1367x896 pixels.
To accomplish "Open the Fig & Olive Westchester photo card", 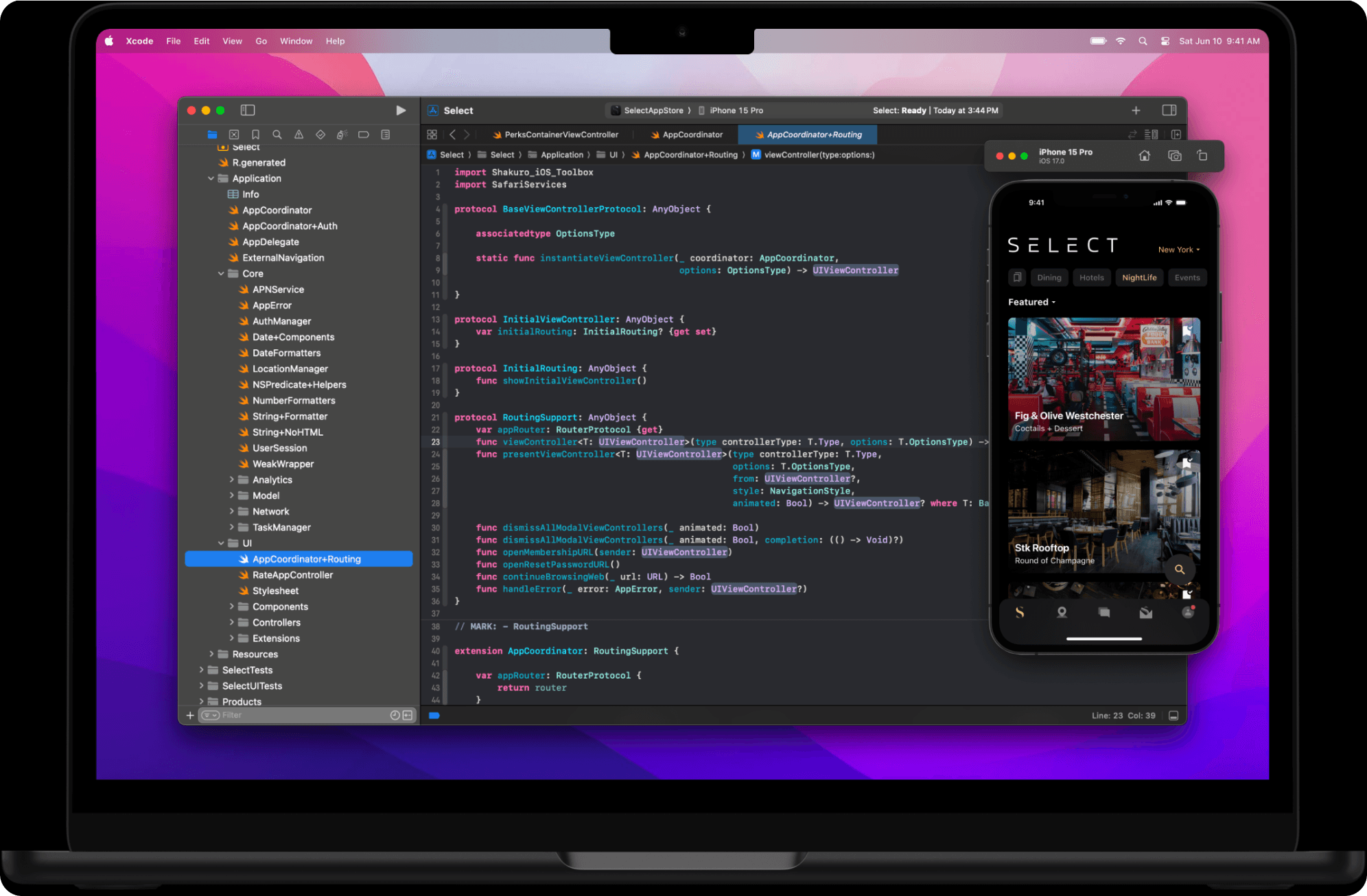I will point(1103,379).
